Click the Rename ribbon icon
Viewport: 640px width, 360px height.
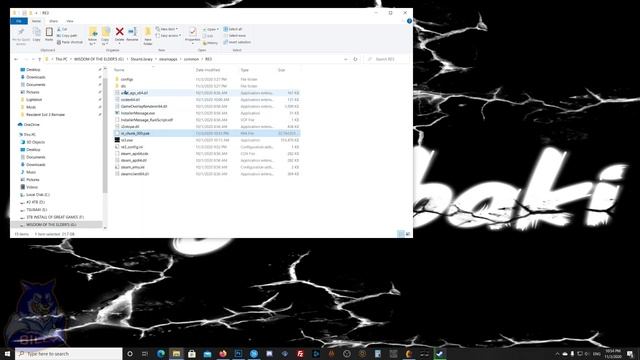point(132,35)
